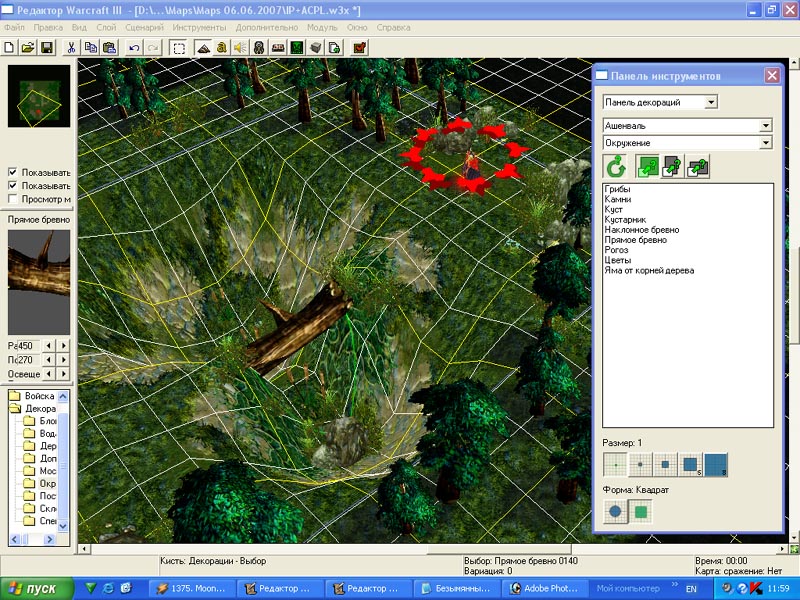Open the 'Слой' menu
The width and height of the screenshot is (800, 600).
tap(106, 28)
